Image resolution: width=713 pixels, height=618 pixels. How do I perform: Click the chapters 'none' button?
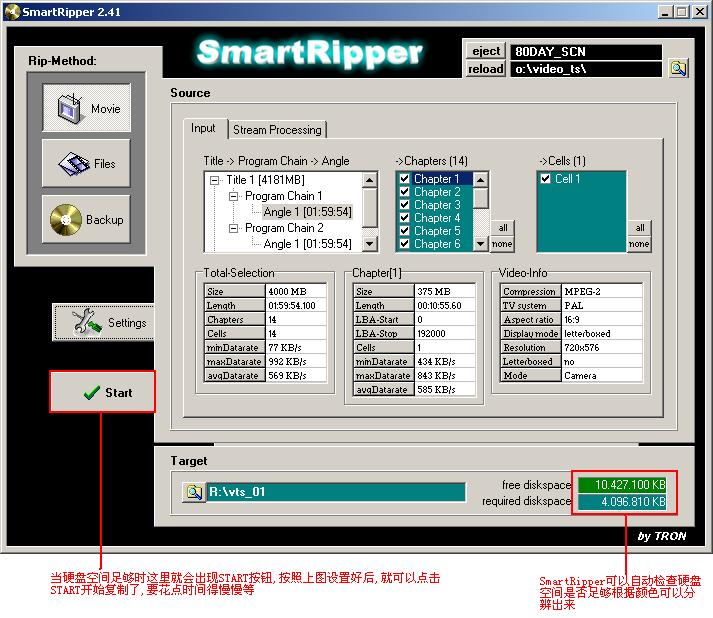502,244
